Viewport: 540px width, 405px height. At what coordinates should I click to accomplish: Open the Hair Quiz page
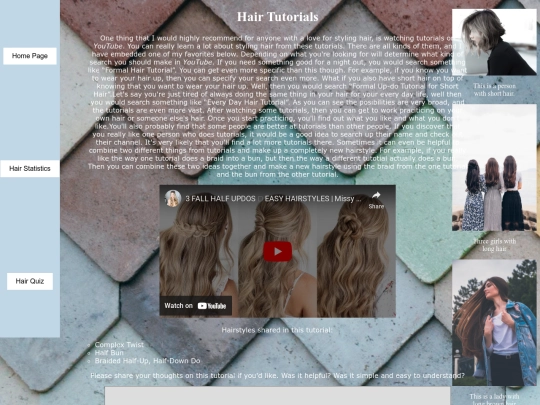(30, 281)
